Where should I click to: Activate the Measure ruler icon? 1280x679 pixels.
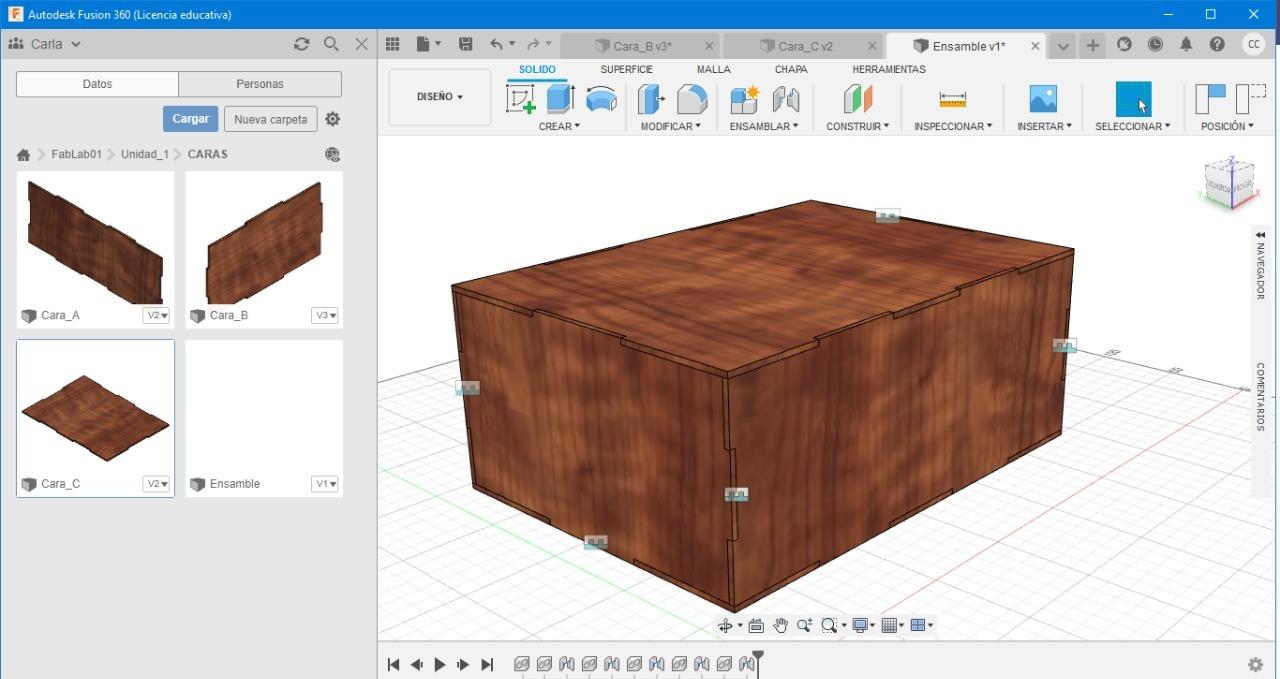tap(952, 99)
